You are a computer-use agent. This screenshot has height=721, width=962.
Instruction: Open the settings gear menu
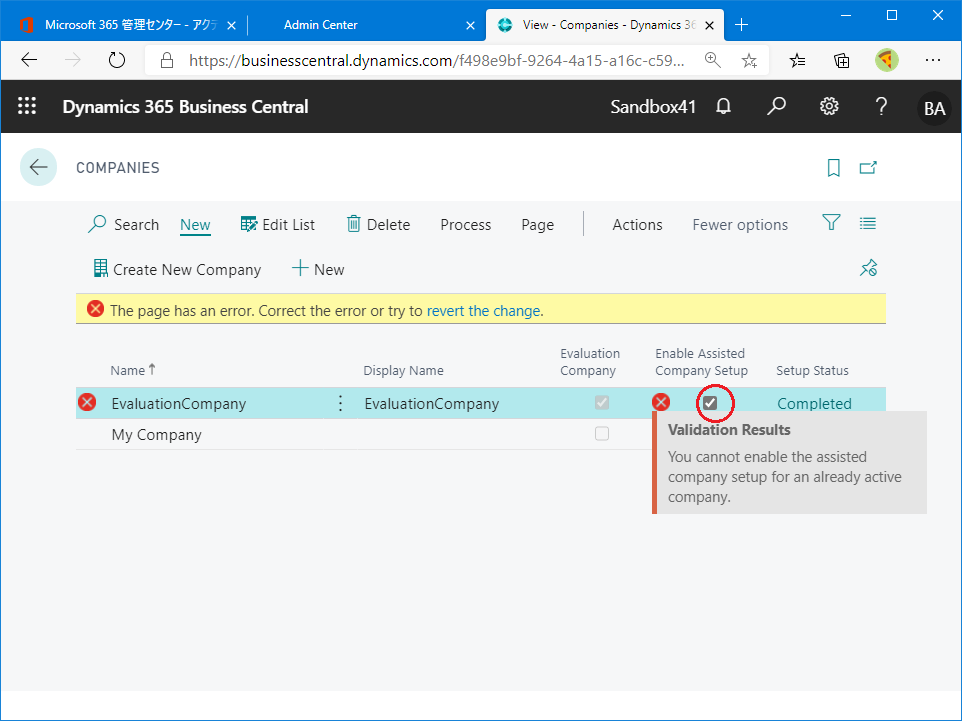tap(829, 106)
